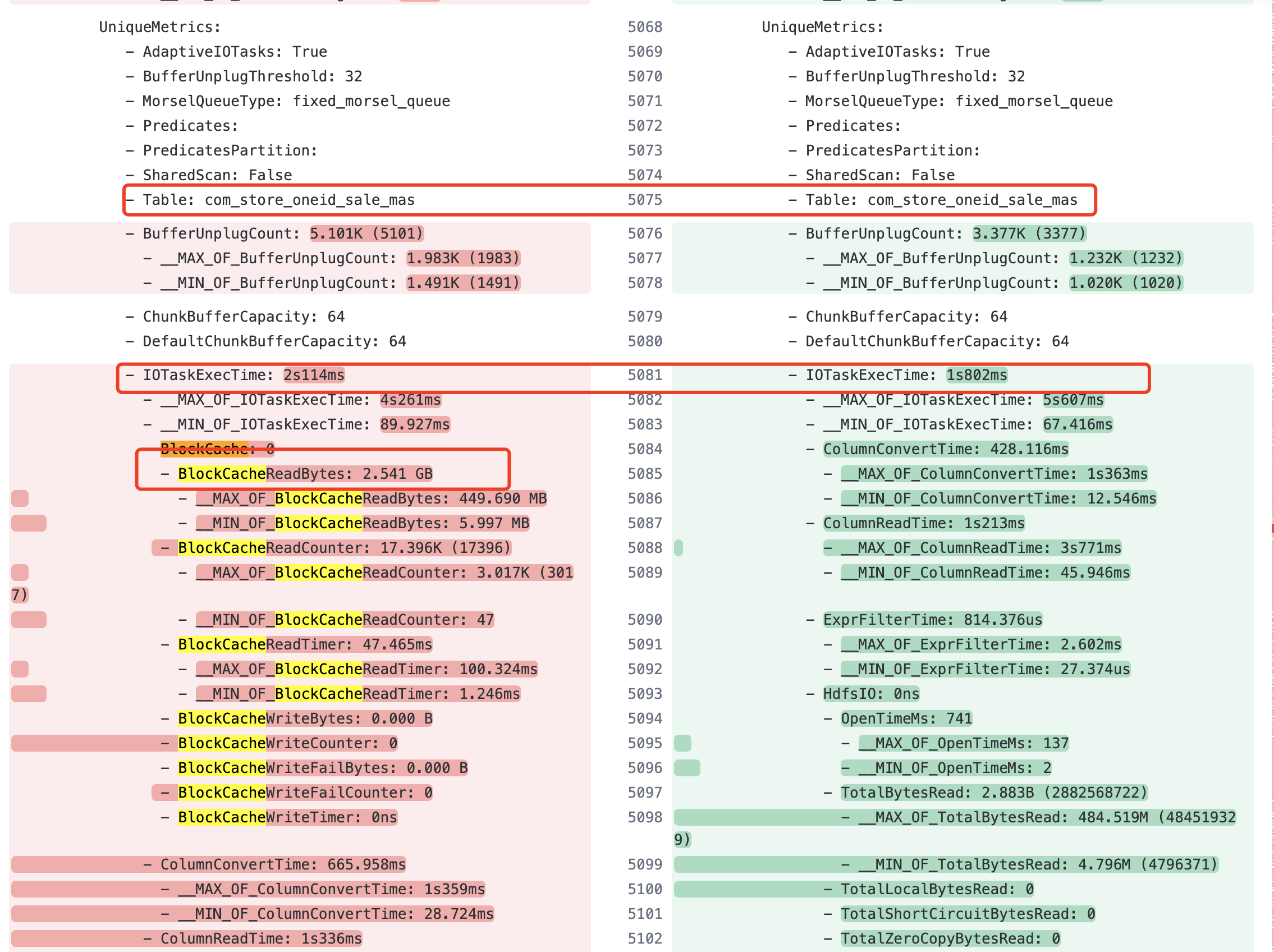Click BlockCacheWriteTimer: 0ns line
The width and height of the screenshot is (1274, 952).
point(287,817)
